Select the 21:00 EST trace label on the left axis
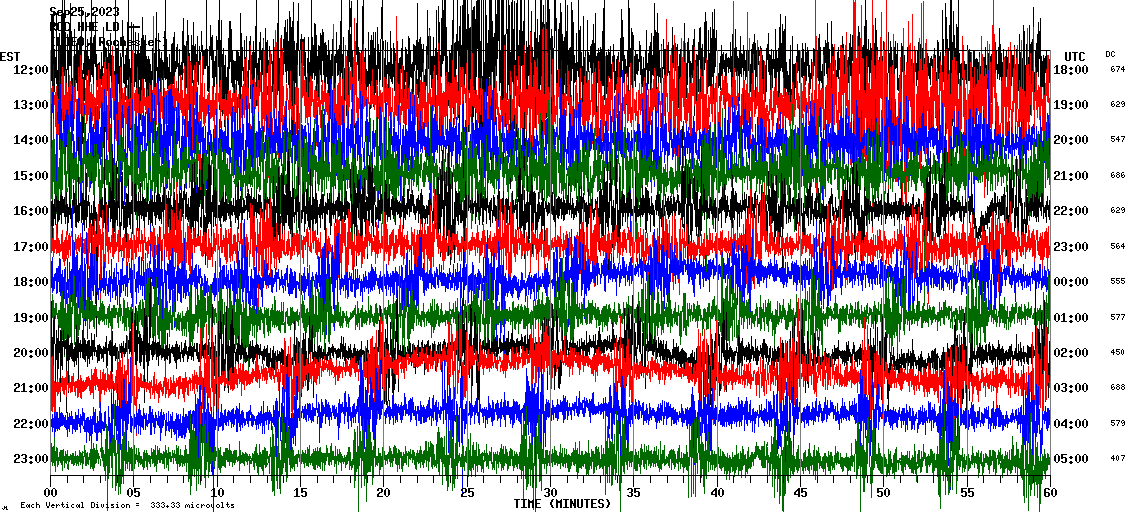The width and height of the screenshot is (1130, 519). point(30,388)
